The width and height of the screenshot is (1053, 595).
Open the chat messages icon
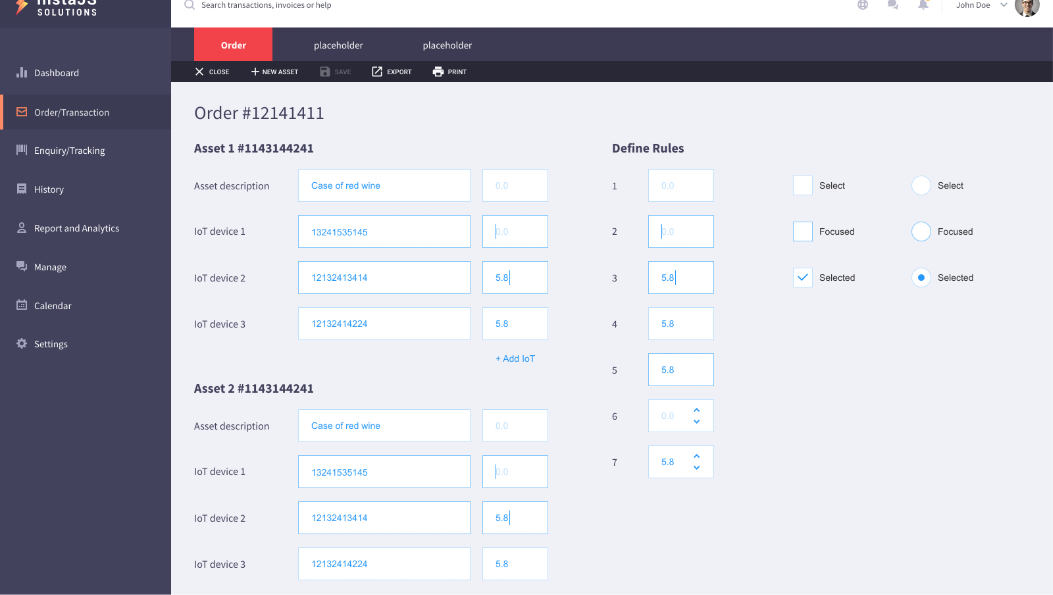click(x=893, y=5)
